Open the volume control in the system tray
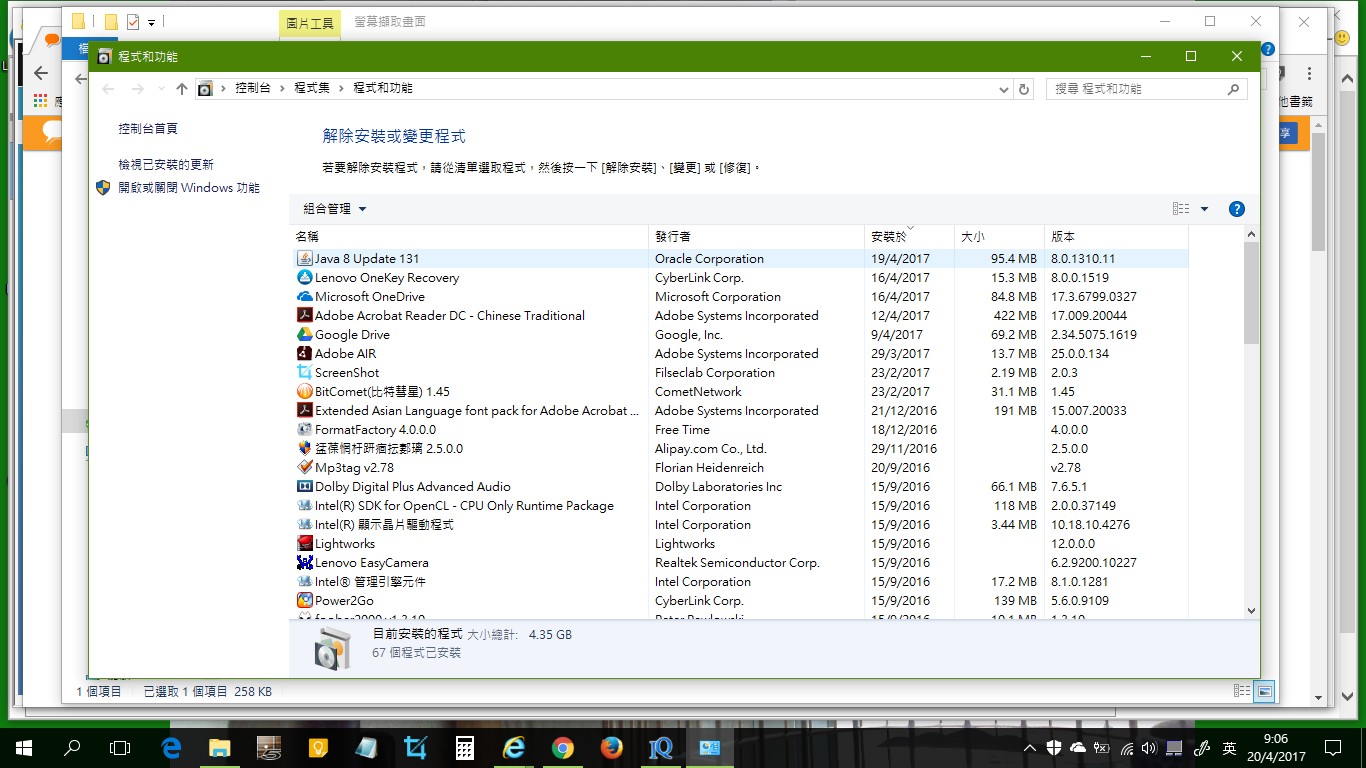The width and height of the screenshot is (1366, 768). pyautogui.click(x=1149, y=747)
